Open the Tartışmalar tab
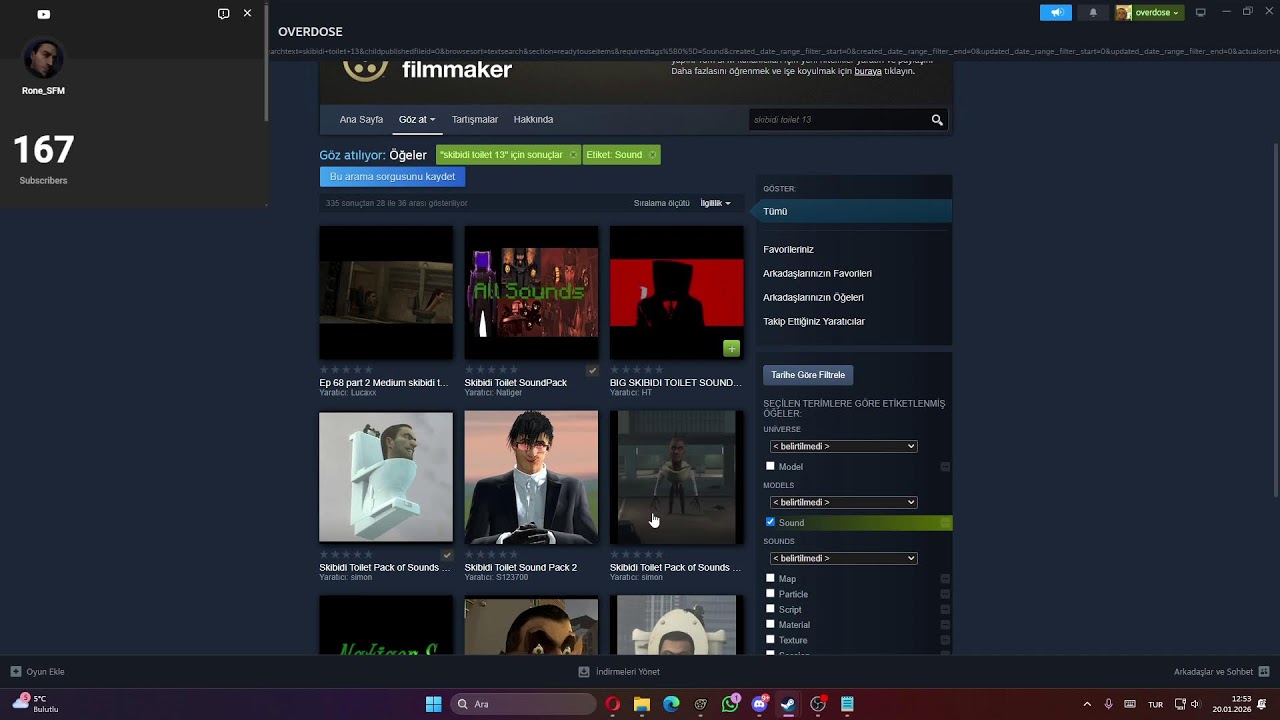1280x720 pixels. [x=475, y=120]
